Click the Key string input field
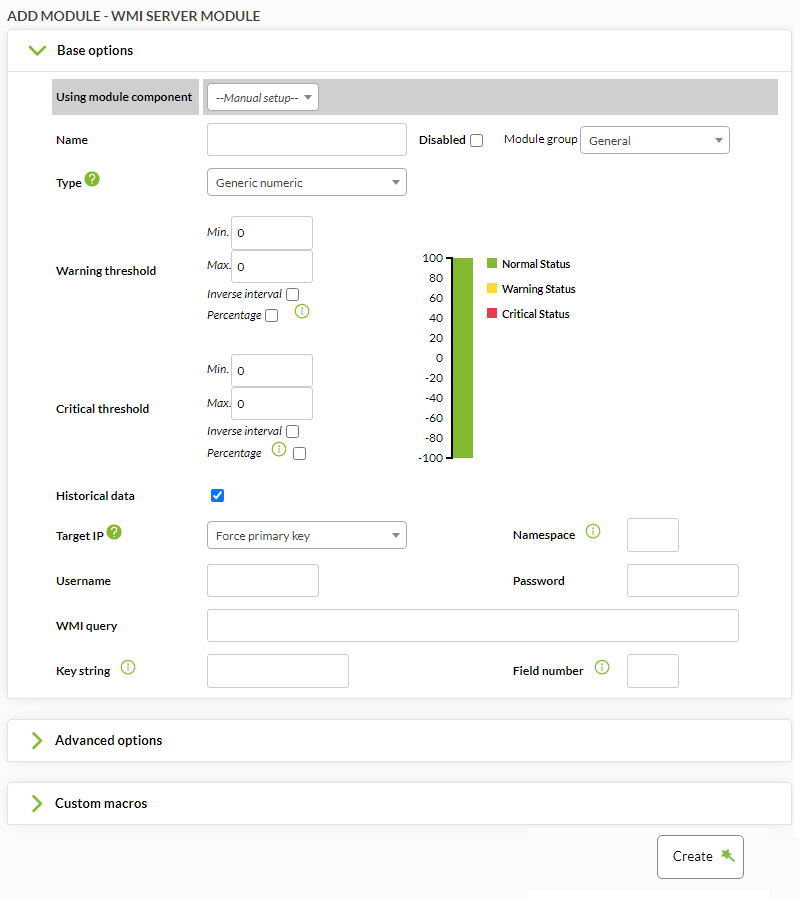Image resolution: width=800 pixels, height=900 pixels. [278, 671]
